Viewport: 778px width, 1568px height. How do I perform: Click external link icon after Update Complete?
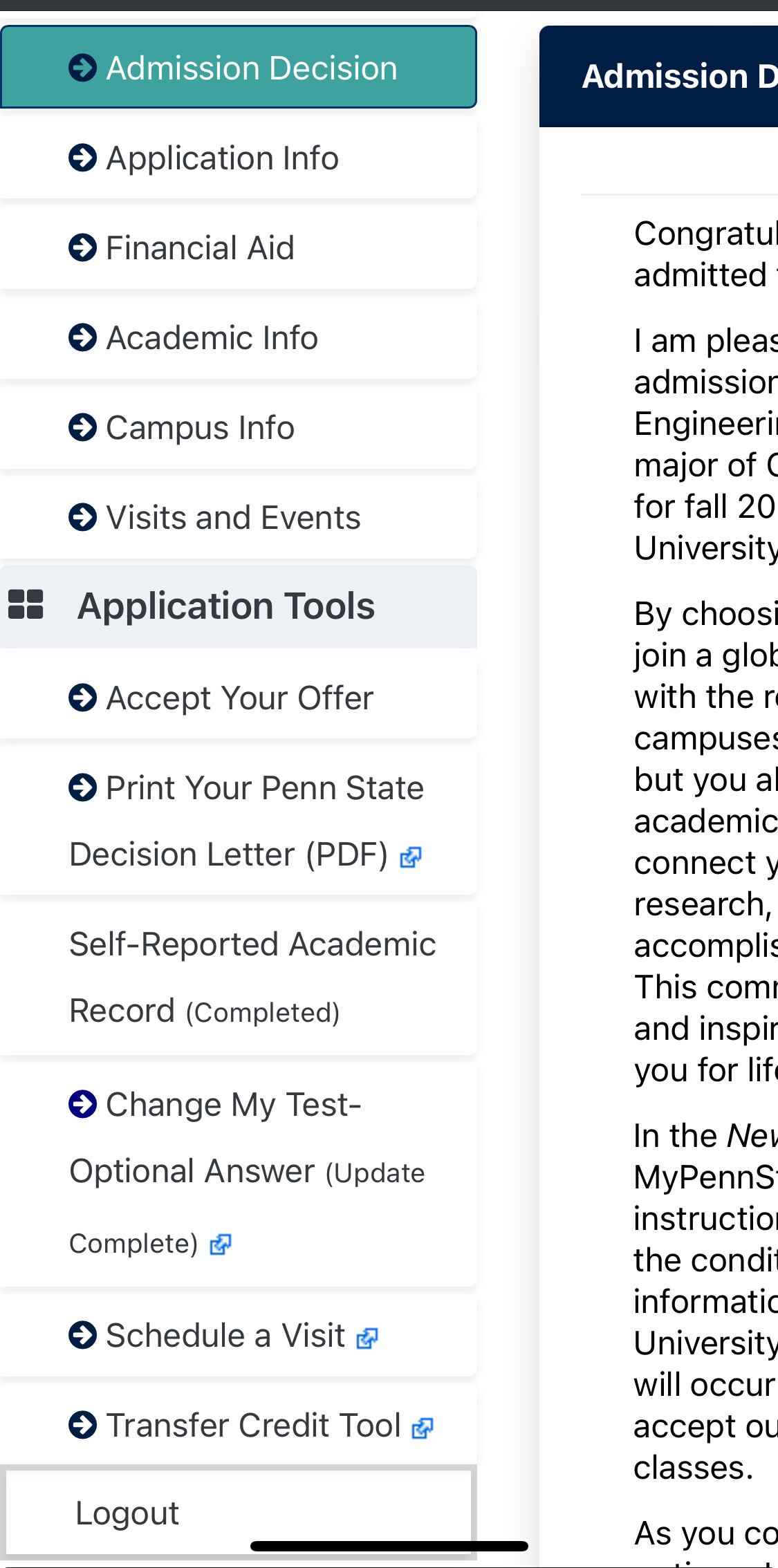coord(221,1244)
